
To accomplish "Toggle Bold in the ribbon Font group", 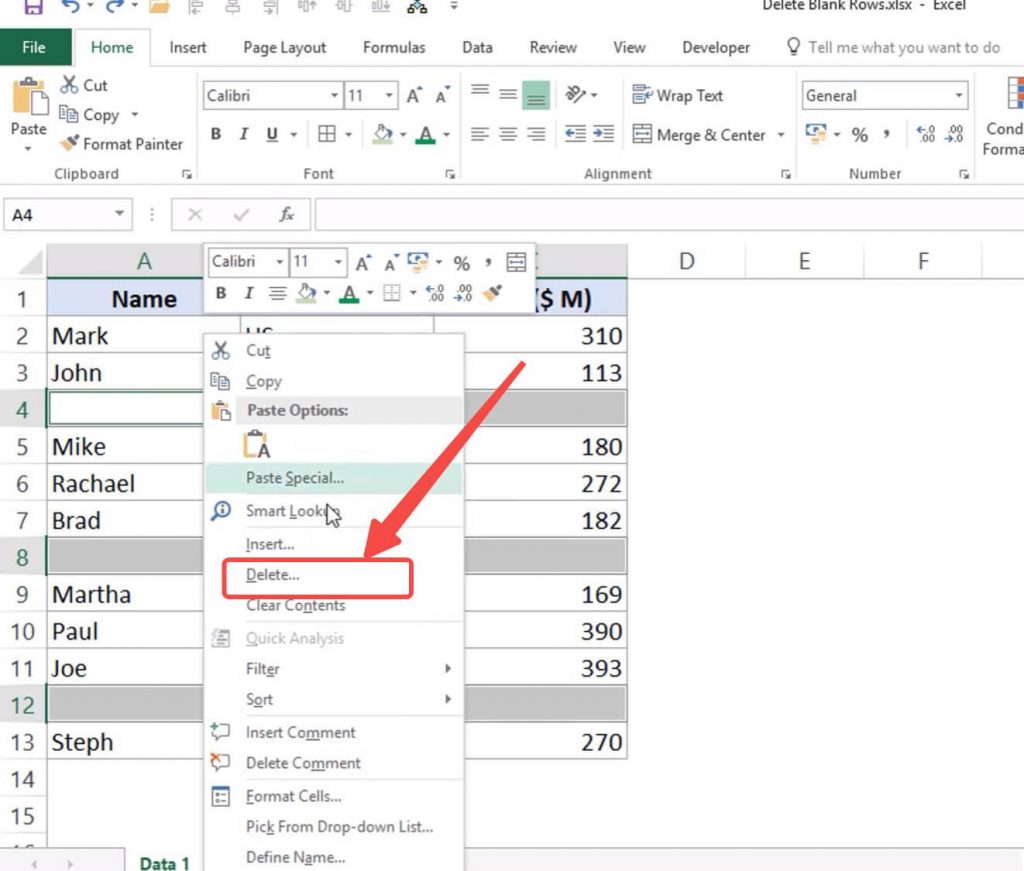I will click(x=216, y=134).
